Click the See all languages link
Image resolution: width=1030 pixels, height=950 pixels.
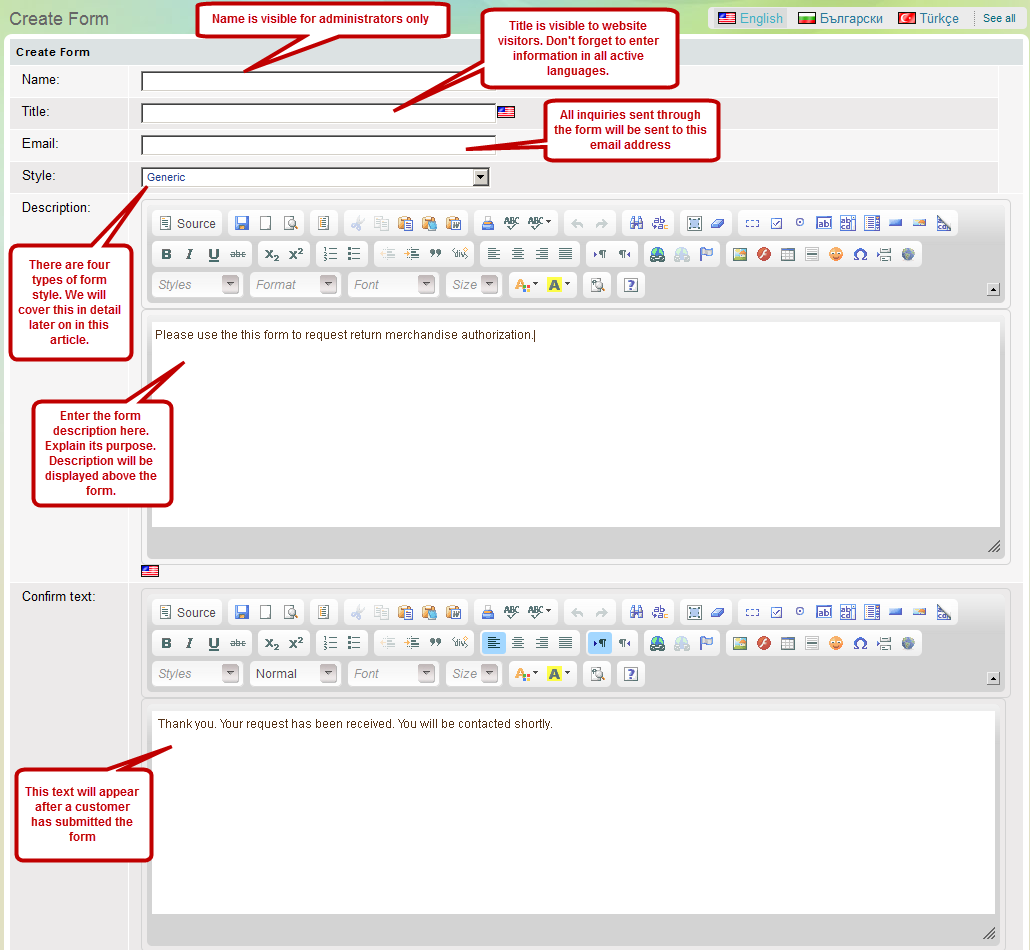coord(999,18)
